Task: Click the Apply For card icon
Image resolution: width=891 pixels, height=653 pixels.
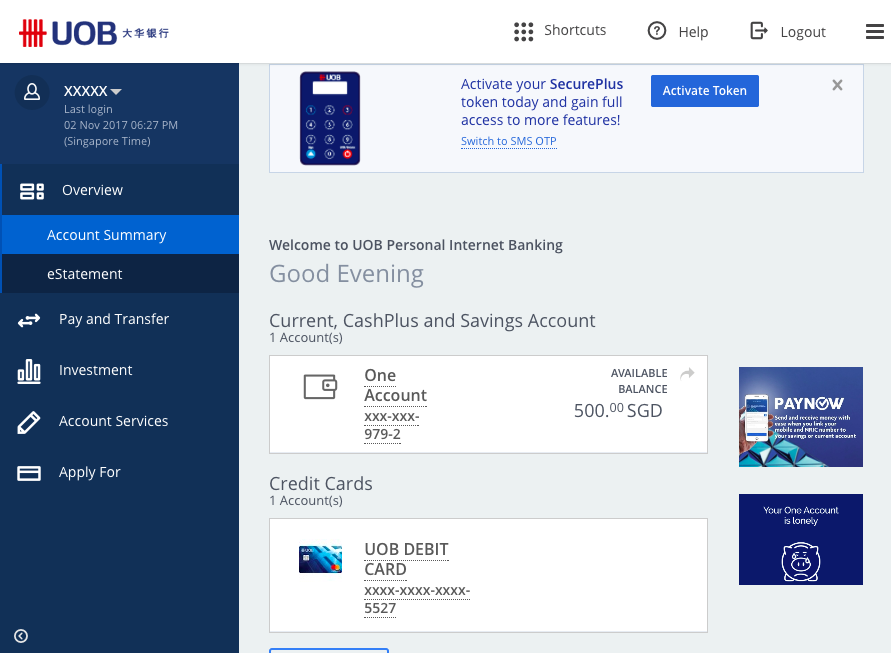Action: pyautogui.click(x=29, y=473)
